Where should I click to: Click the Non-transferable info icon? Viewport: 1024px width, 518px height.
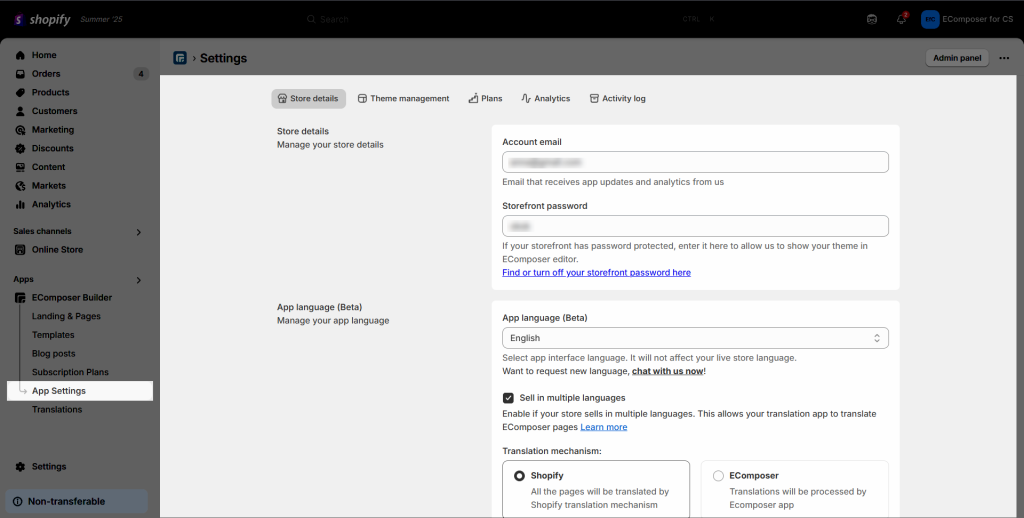click(x=18, y=502)
